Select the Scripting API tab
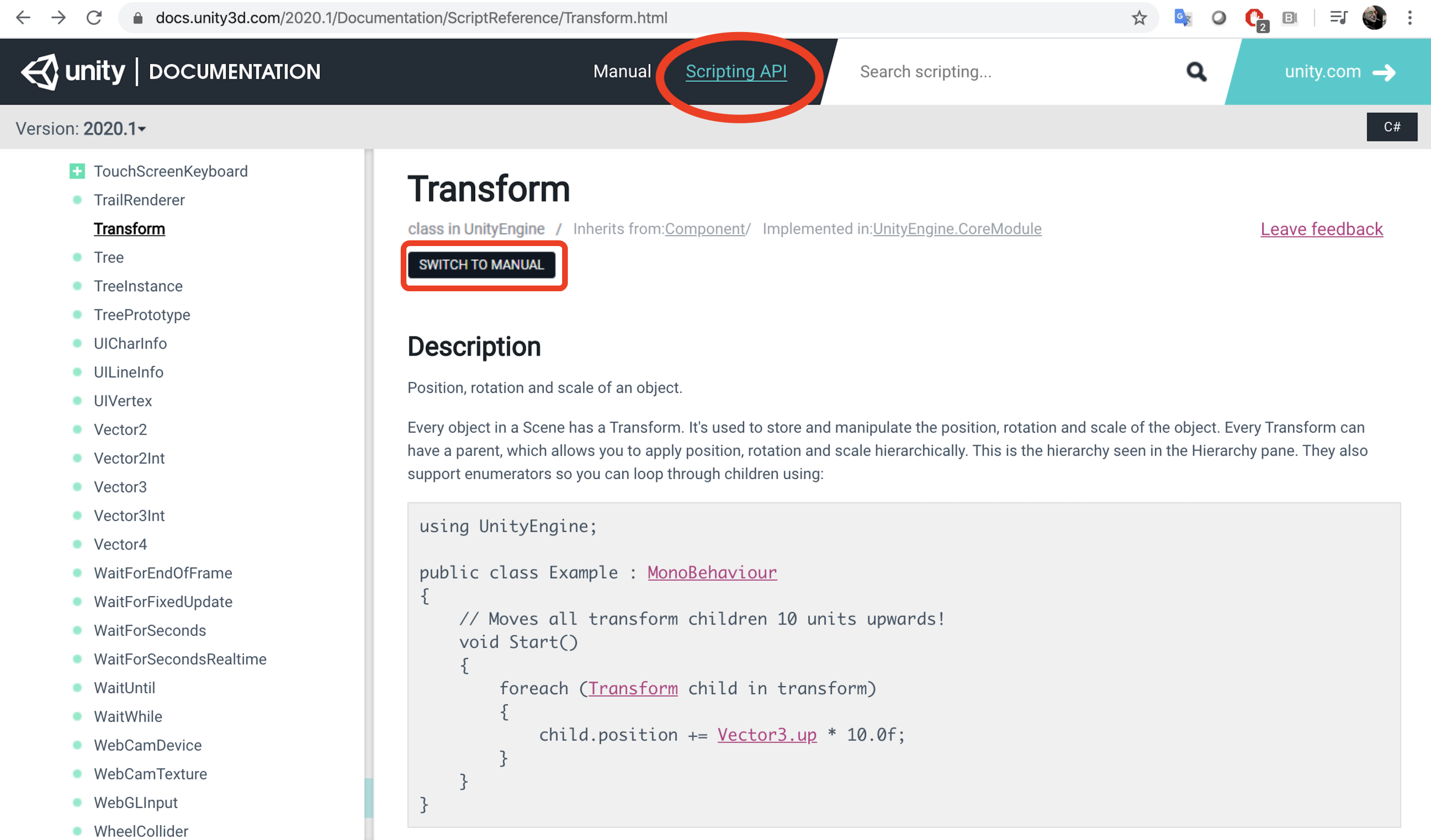Screen dimensions: 1431x840 tap(736, 72)
